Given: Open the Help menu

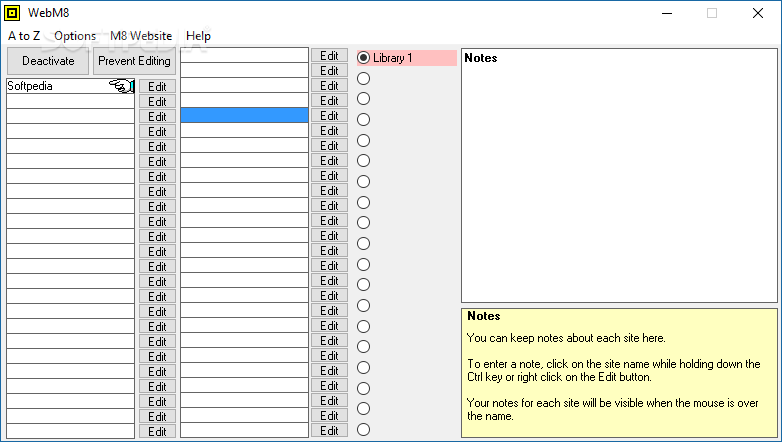Looking at the screenshot, I should (198, 36).
